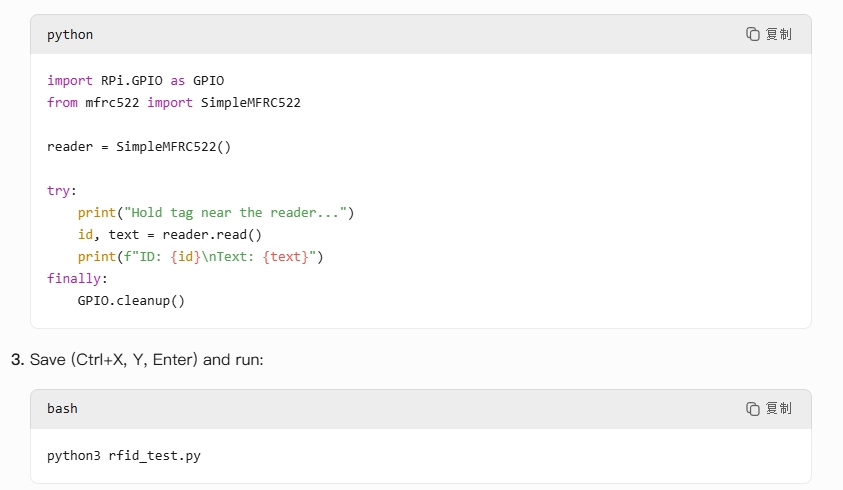
Task: Click the f-string print statement with {id}
Action: click(x=200, y=256)
